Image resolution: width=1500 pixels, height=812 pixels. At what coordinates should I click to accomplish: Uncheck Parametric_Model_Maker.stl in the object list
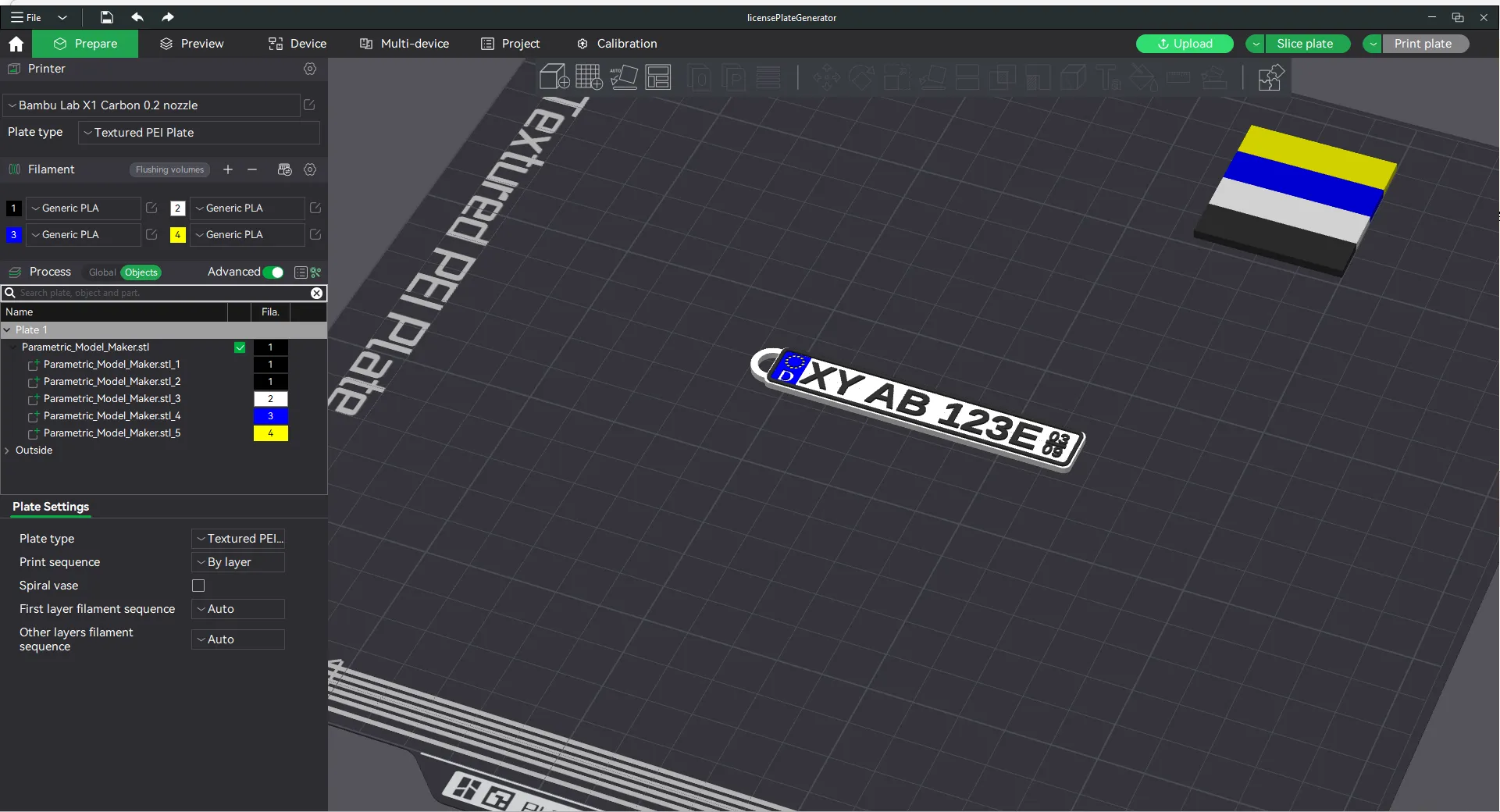point(240,347)
